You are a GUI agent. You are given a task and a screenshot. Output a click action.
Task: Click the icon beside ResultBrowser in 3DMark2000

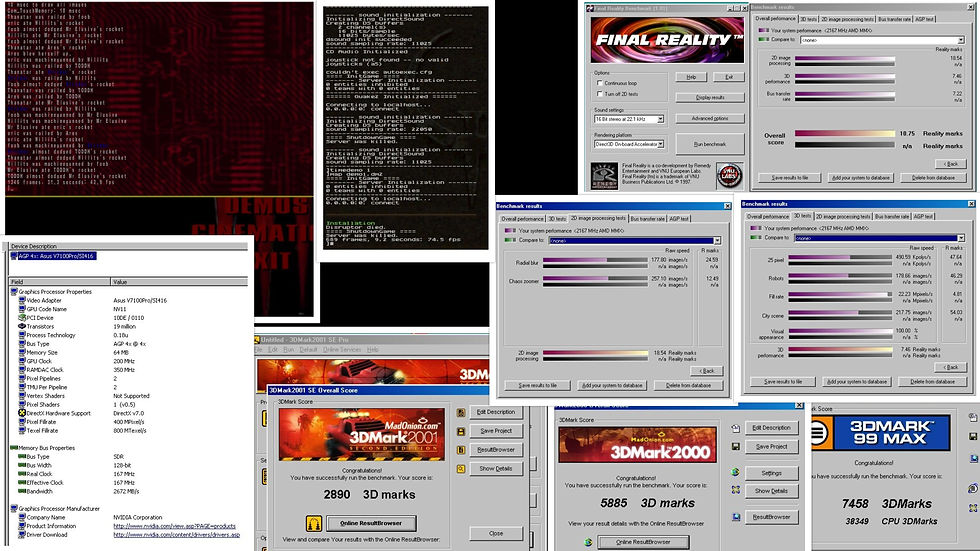point(736,517)
